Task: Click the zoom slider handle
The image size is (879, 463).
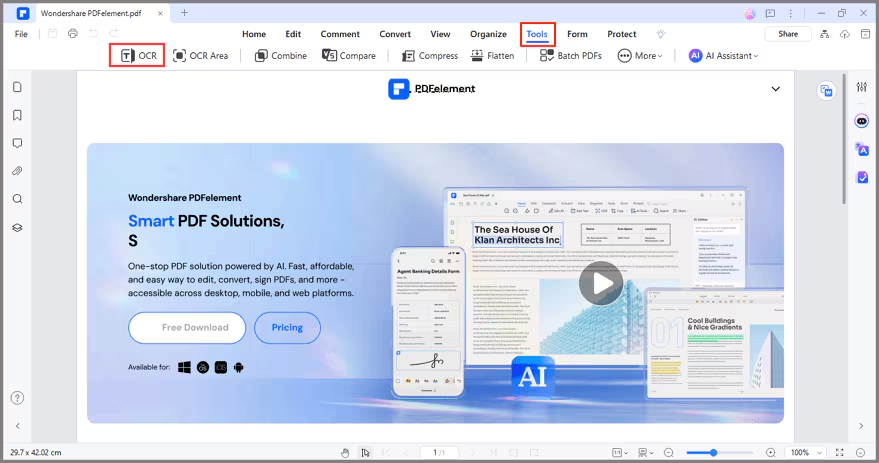Action: pyautogui.click(x=713, y=452)
